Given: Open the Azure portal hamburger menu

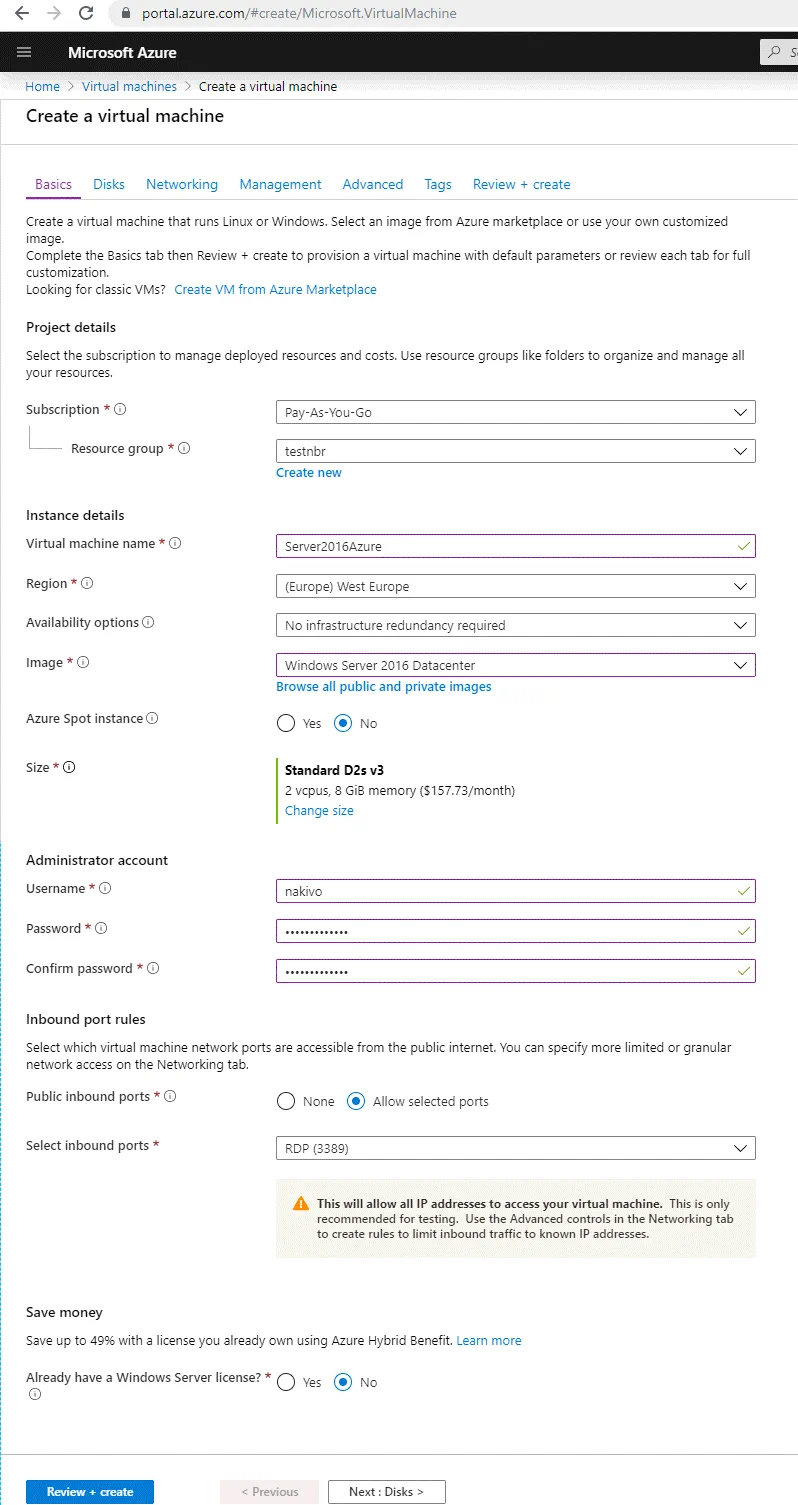Looking at the screenshot, I should click(23, 52).
